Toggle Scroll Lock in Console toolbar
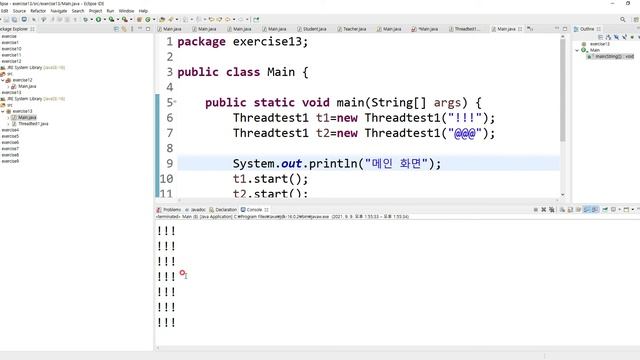Screen dimensions: 640x360 570,209
